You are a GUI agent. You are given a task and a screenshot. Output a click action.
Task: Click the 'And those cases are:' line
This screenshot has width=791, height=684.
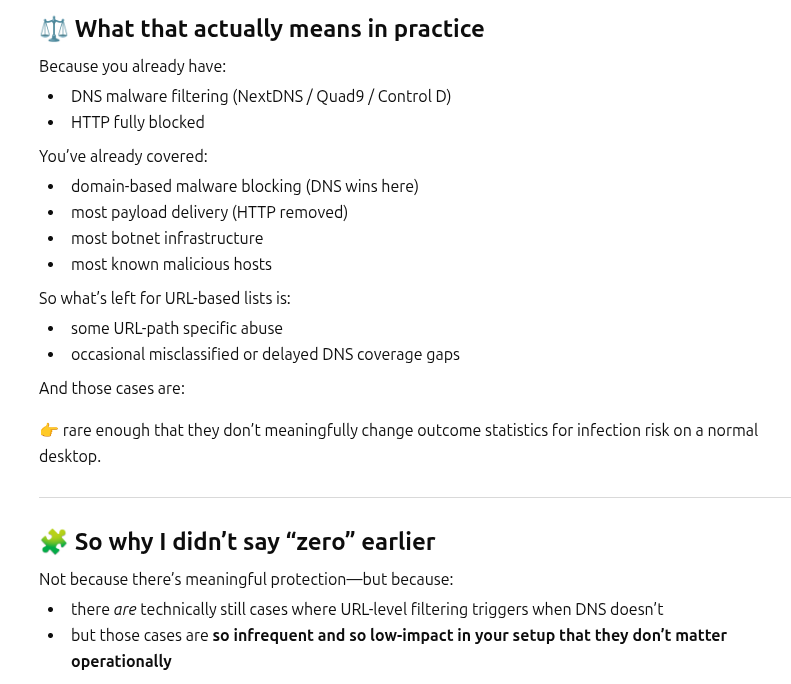(x=112, y=388)
